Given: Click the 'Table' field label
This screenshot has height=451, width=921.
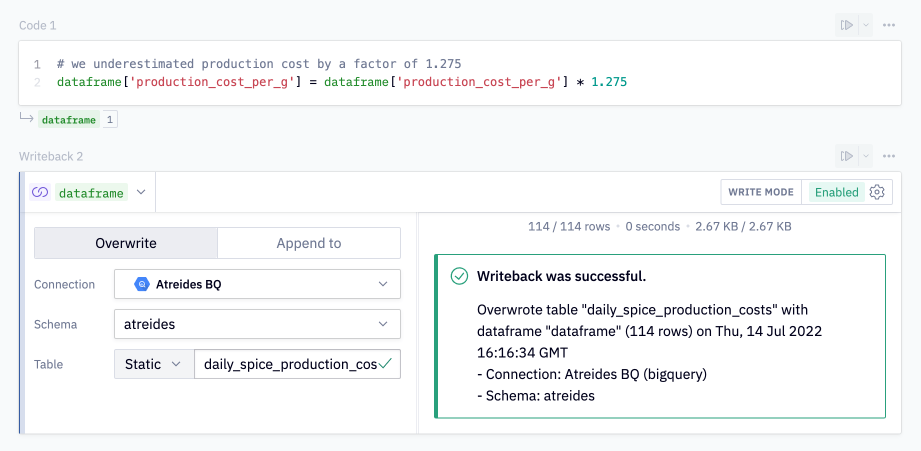Looking at the screenshot, I should pos(48,364).
